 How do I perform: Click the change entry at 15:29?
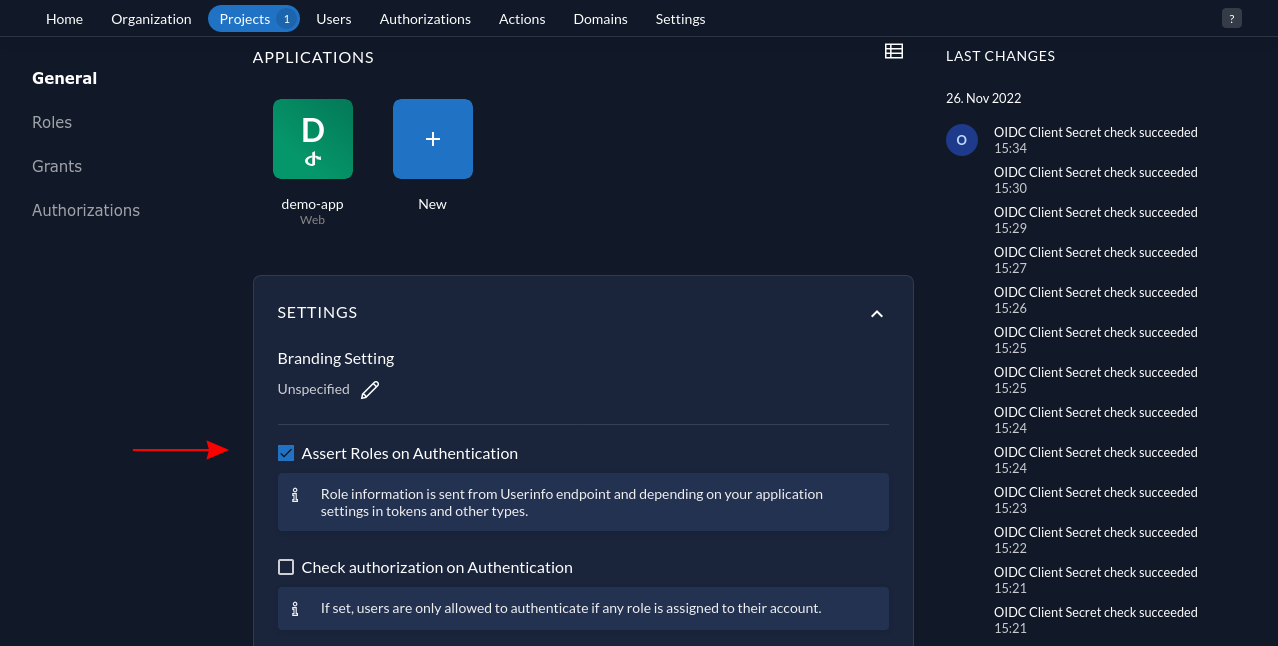1096,220
